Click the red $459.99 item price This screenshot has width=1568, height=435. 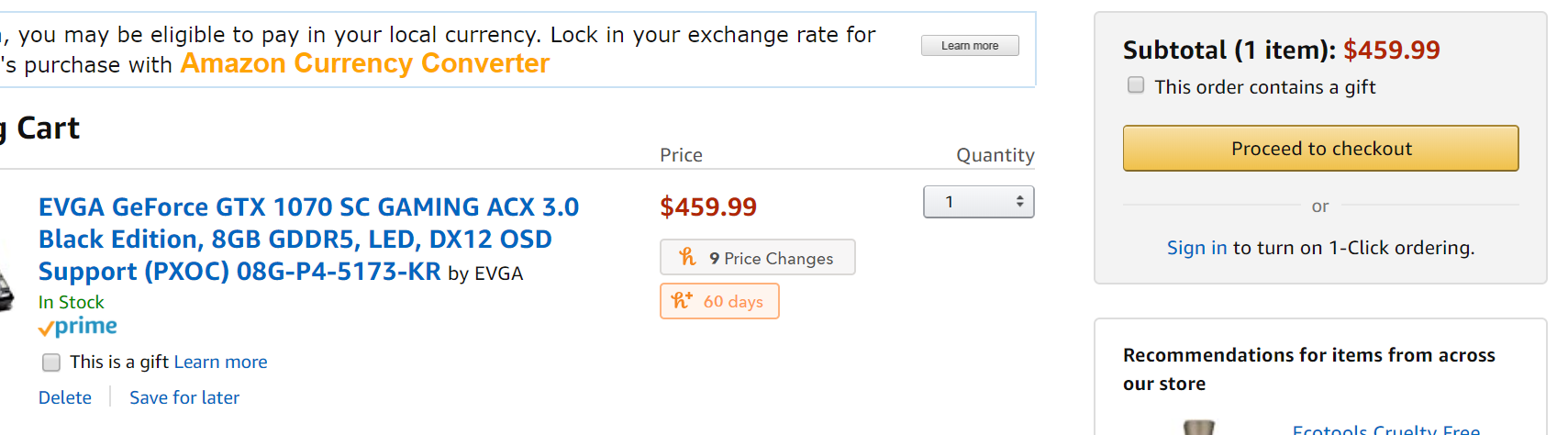708,207
